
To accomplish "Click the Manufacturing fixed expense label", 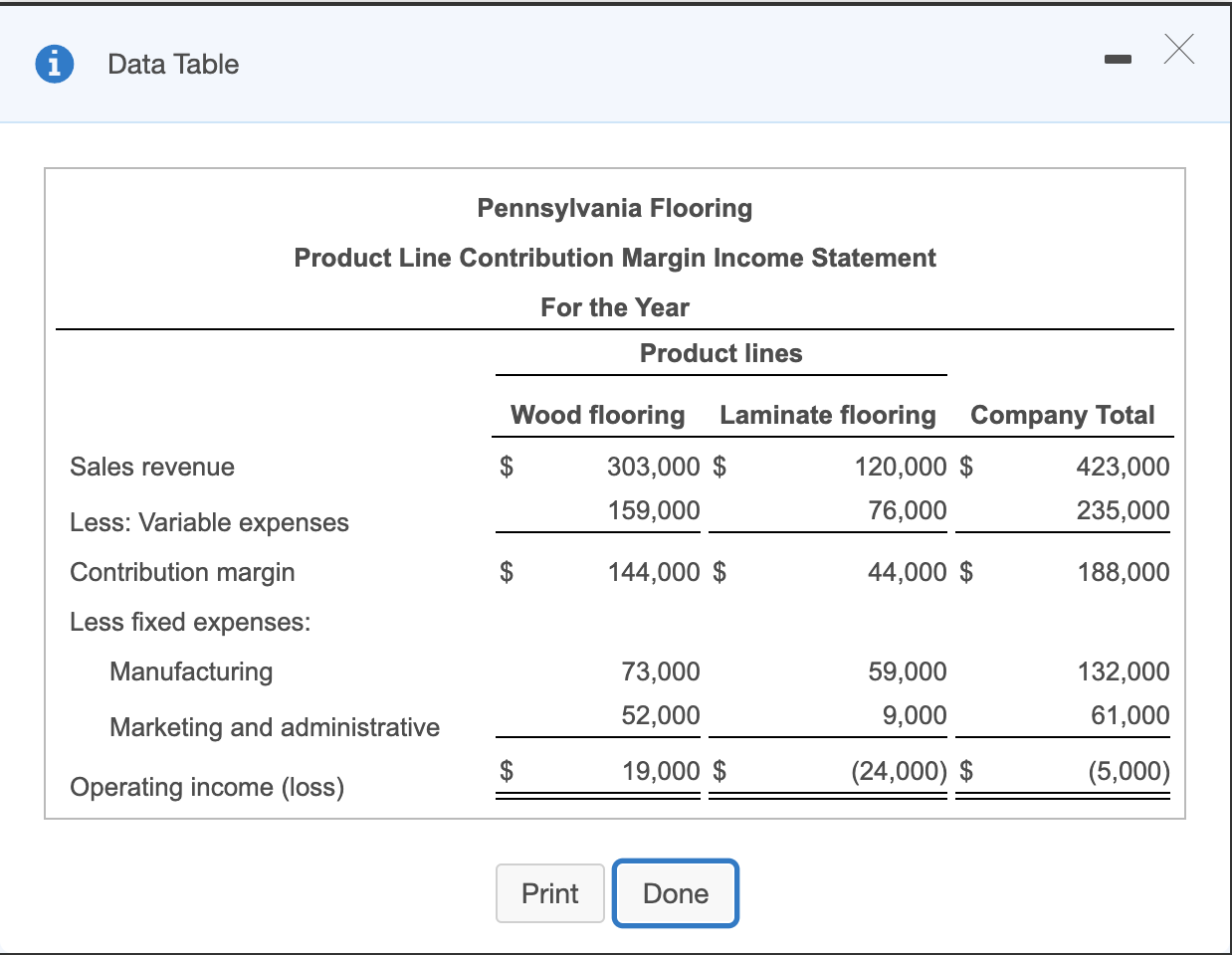I will click(191, 671).
